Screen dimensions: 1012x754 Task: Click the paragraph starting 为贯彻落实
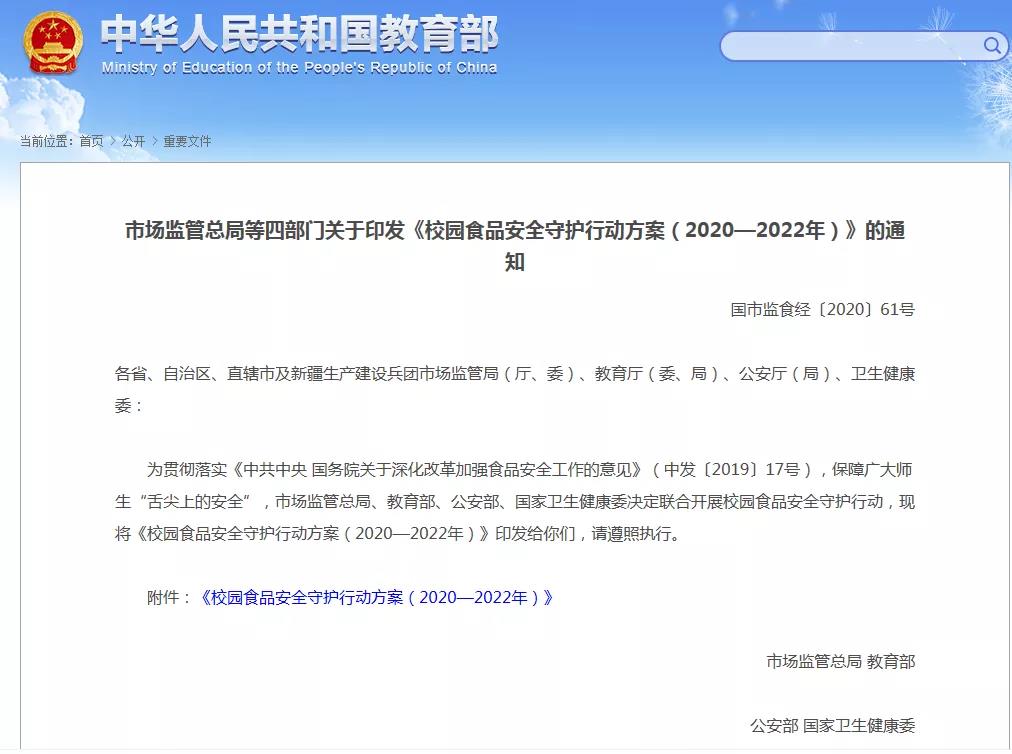coord(515,502)
